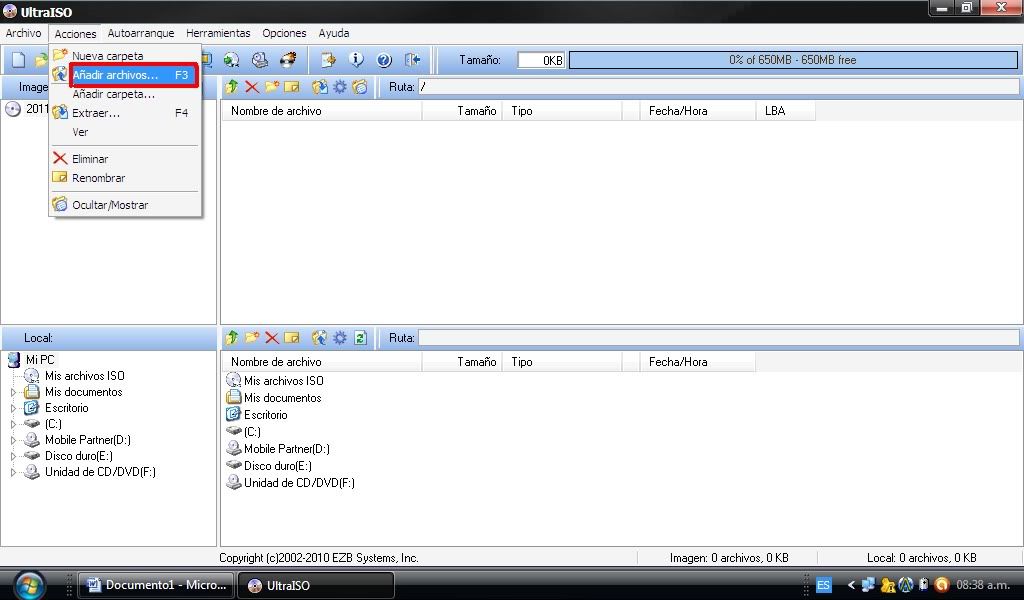This screenshot has height=600, width=1024.
Task: Expand the (C:) drive tree node
Action: coord(13,424)
